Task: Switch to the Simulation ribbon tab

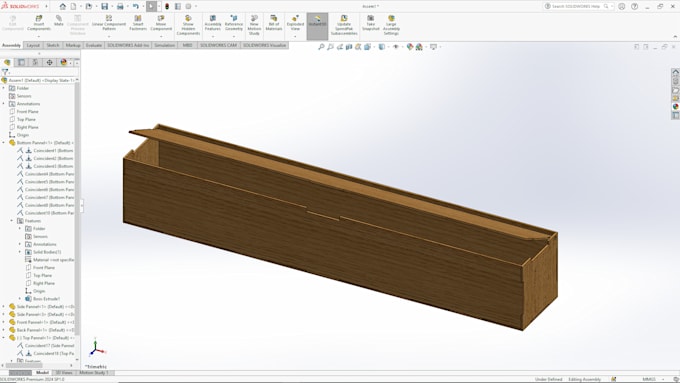Action: point(164,45)
